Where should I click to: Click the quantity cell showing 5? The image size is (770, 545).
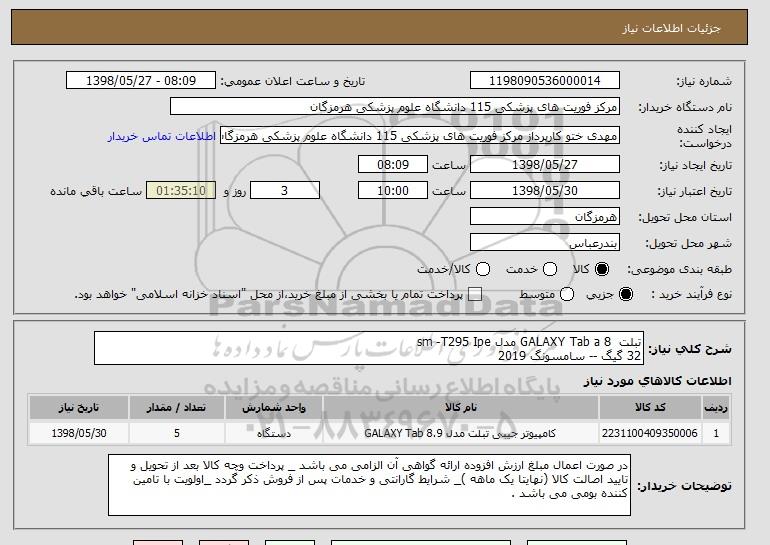point(176,433)
